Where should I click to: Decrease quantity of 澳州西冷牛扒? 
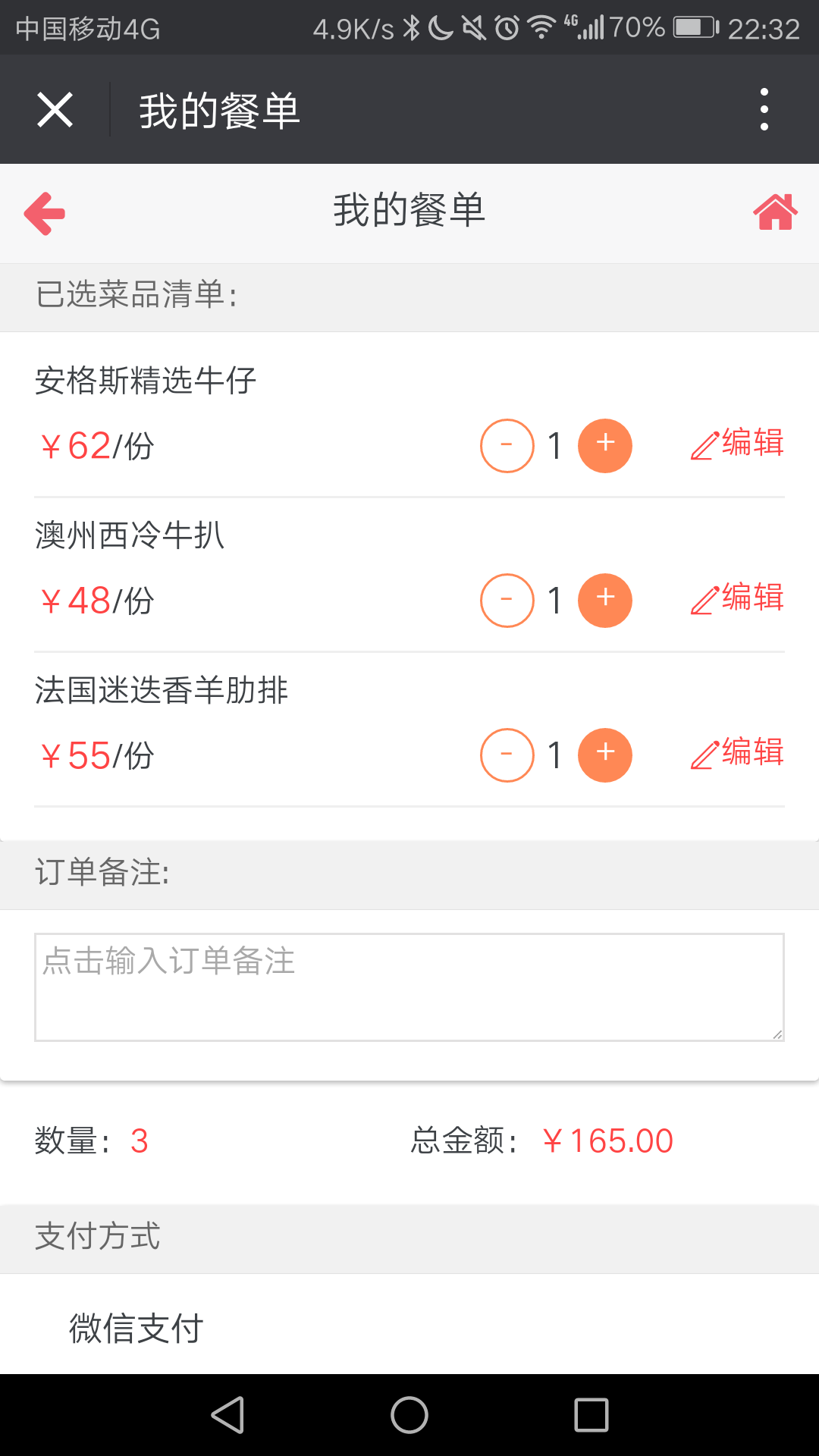click(x=507, y=601)
